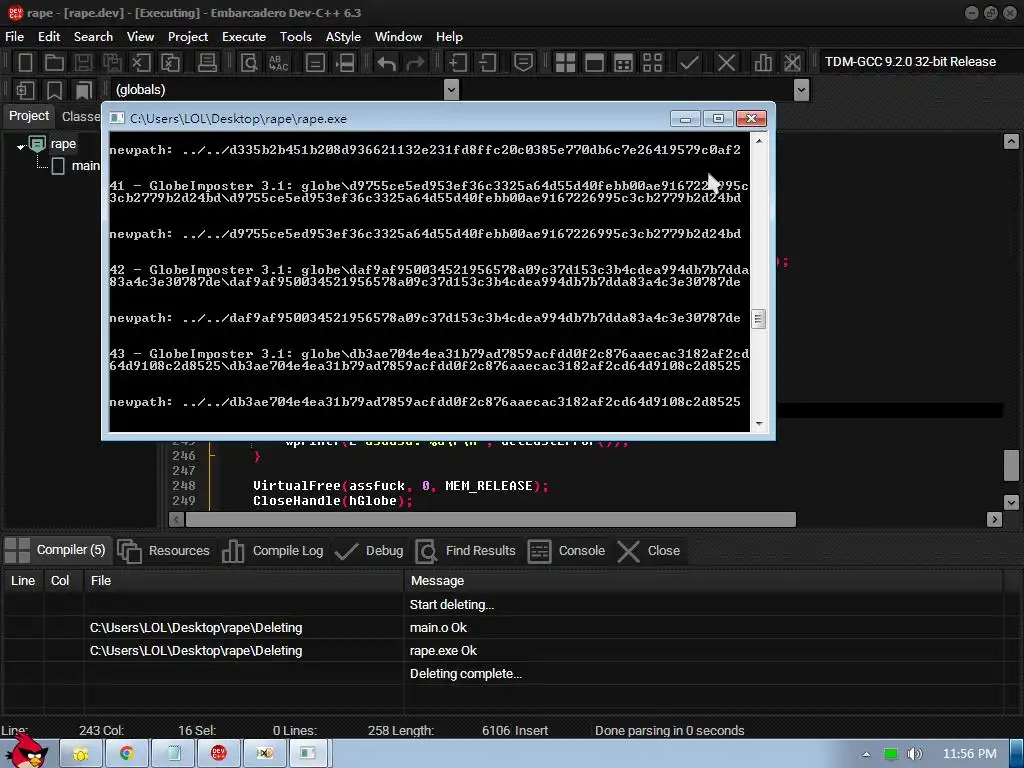The image size is (1024, 768).
Task: Click the Close button in bottom panel
Action: 648,551
